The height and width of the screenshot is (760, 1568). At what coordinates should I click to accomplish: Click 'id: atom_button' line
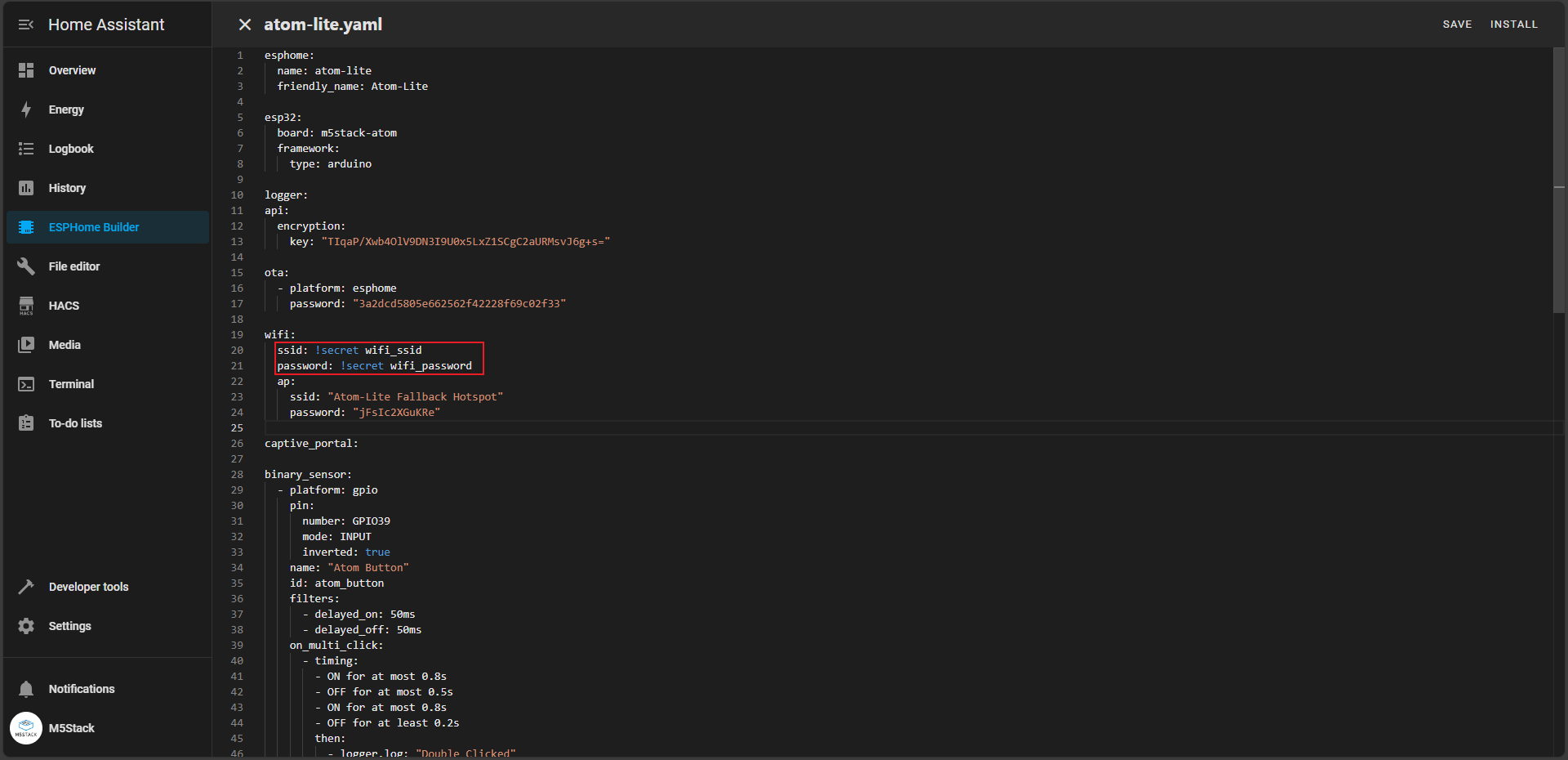[x=336, y=583]
